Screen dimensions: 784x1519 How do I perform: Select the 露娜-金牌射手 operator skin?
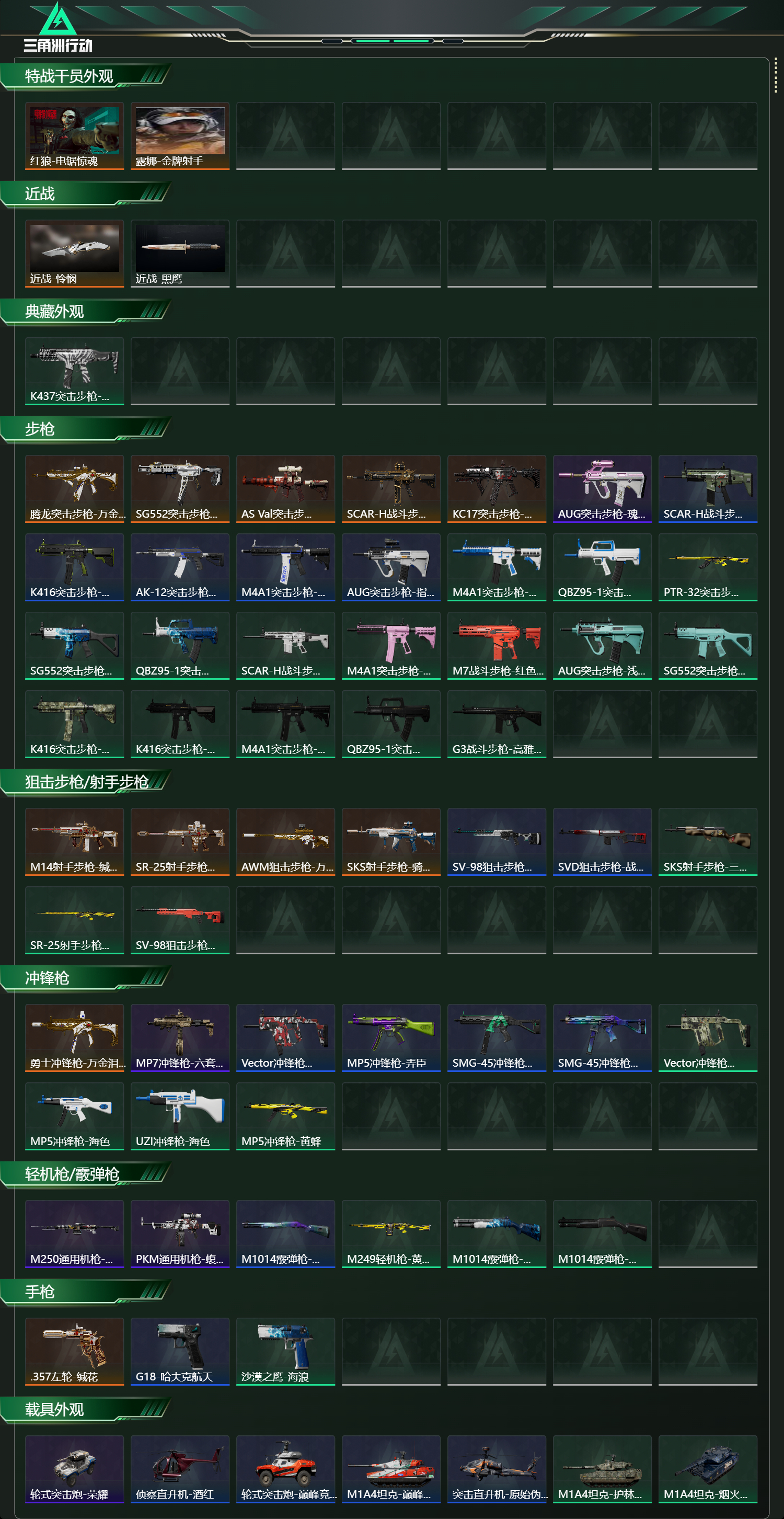coord(180,135)
